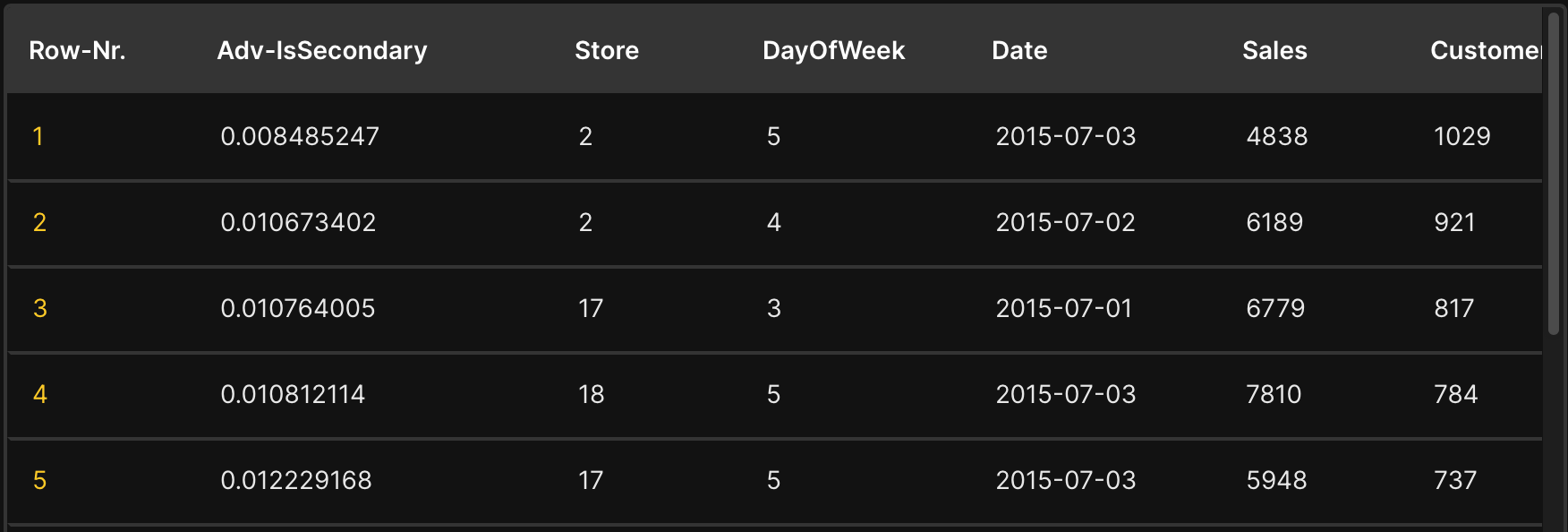Sort by the Adv-IsSecondary column header
The image size is (1568, 532).
point(321,51)
